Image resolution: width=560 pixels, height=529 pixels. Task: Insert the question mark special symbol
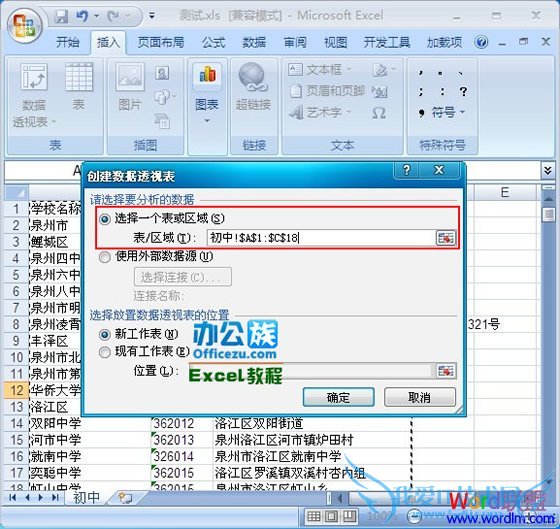464,92
